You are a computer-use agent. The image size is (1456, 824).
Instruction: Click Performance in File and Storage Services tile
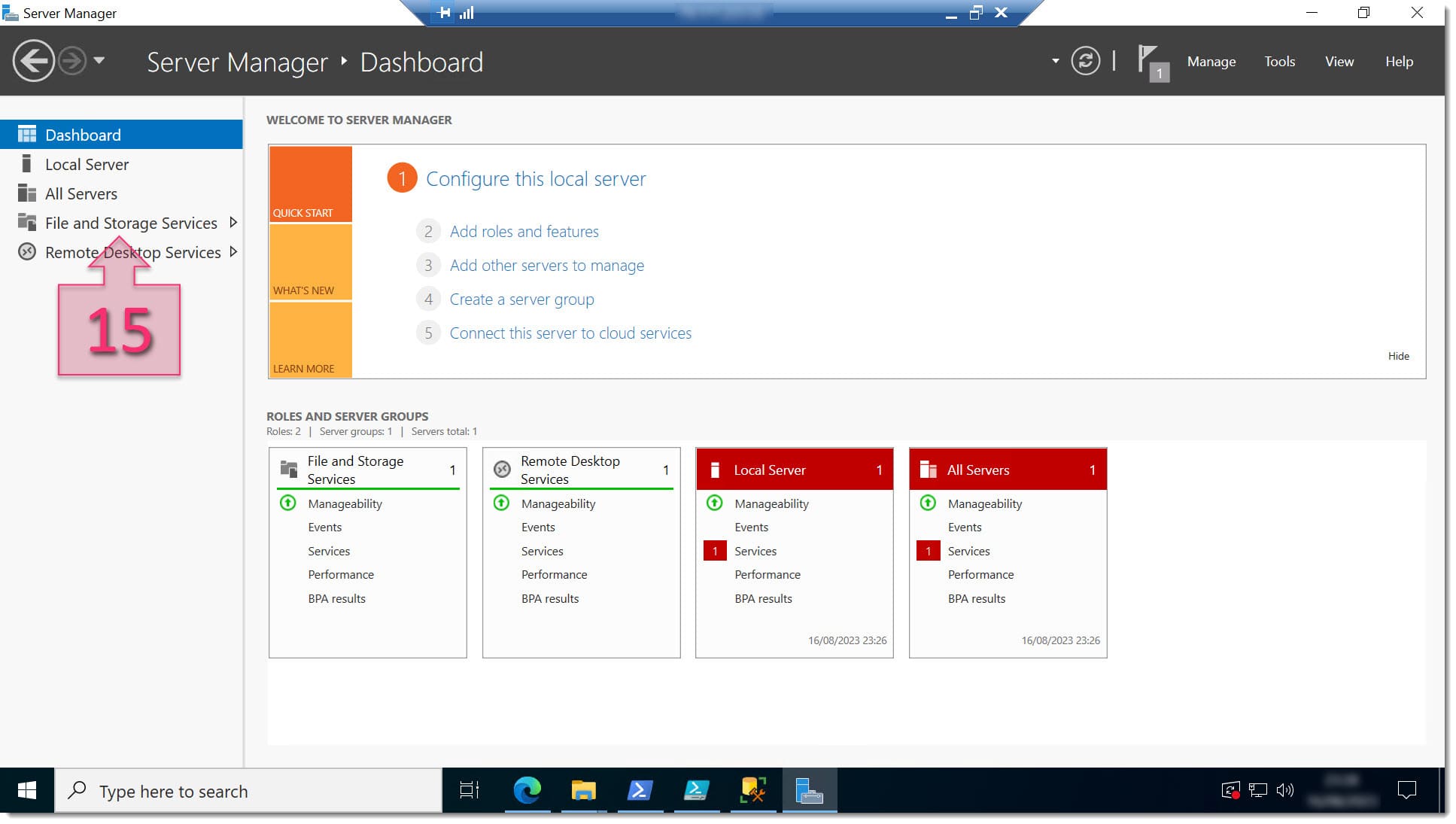[341, 575]
